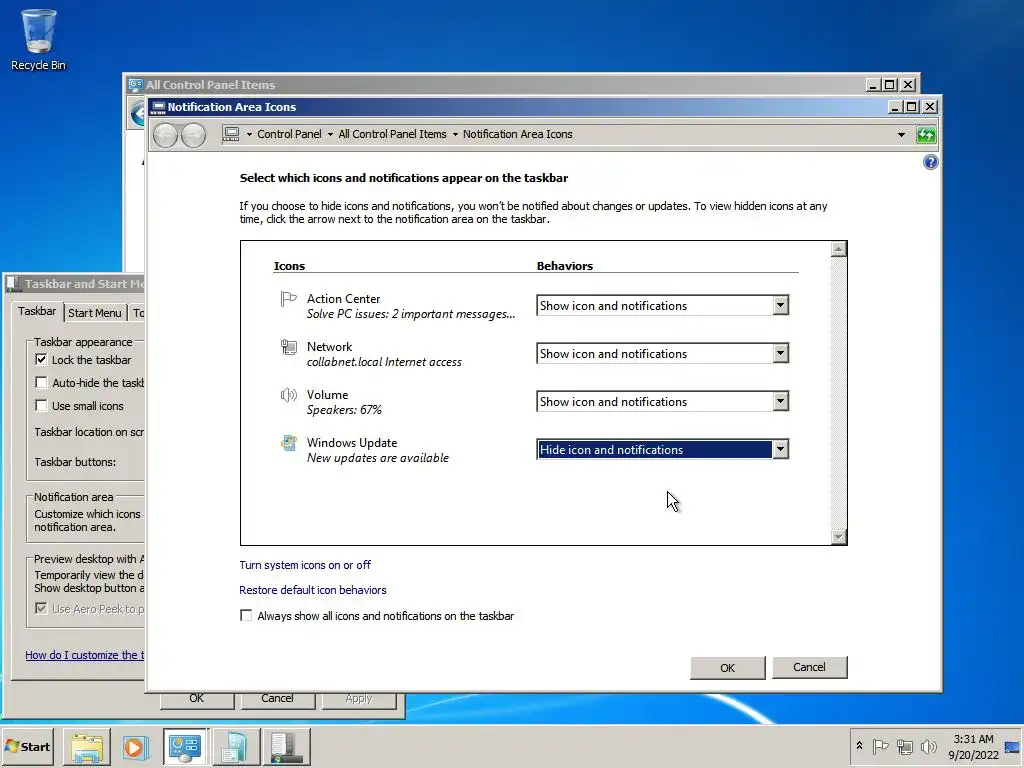The image size is (1024, 768).
Task: Launch Windows Media Player from taskbar
Action: pyautogui.click(x=136, y=747)
